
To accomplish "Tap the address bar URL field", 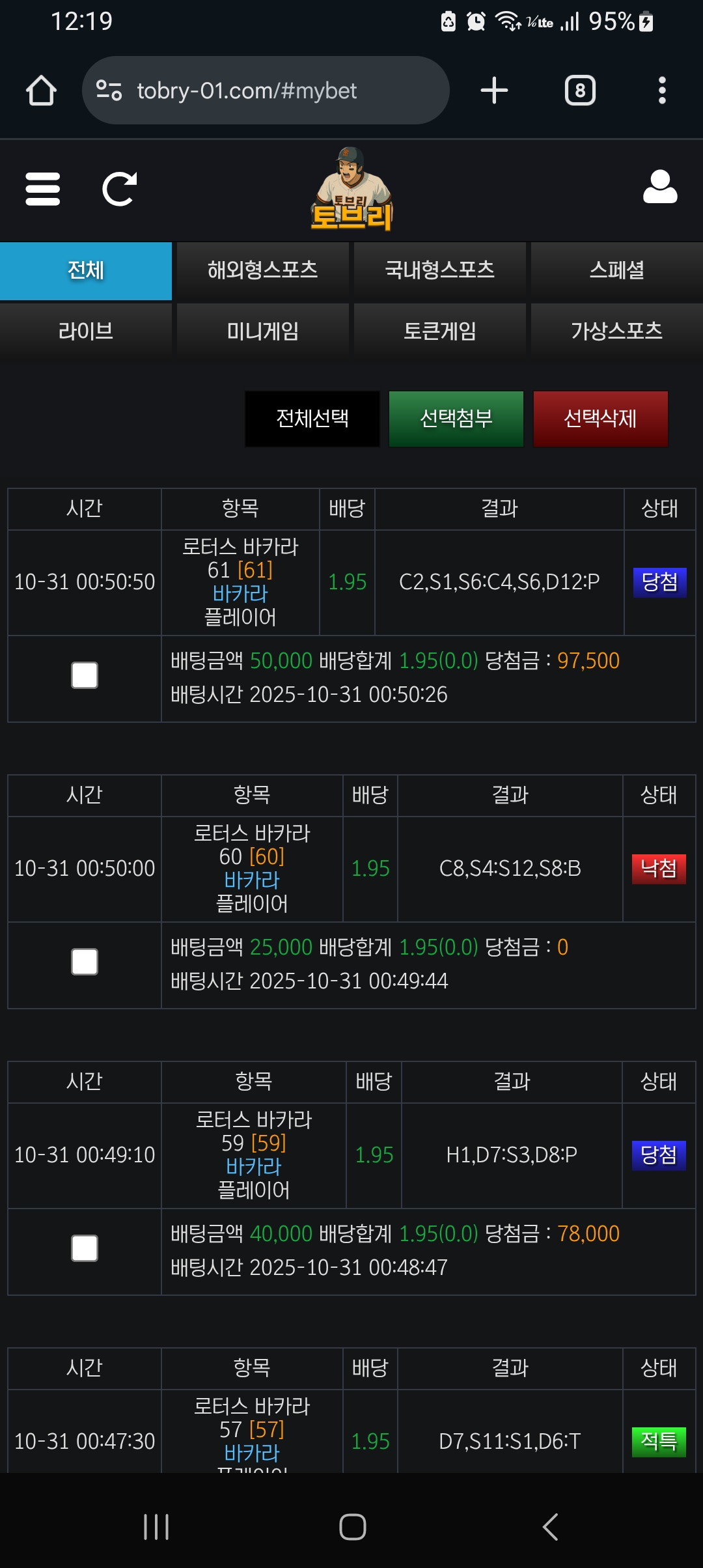I will pyautogui.click(x=273, y=91).
